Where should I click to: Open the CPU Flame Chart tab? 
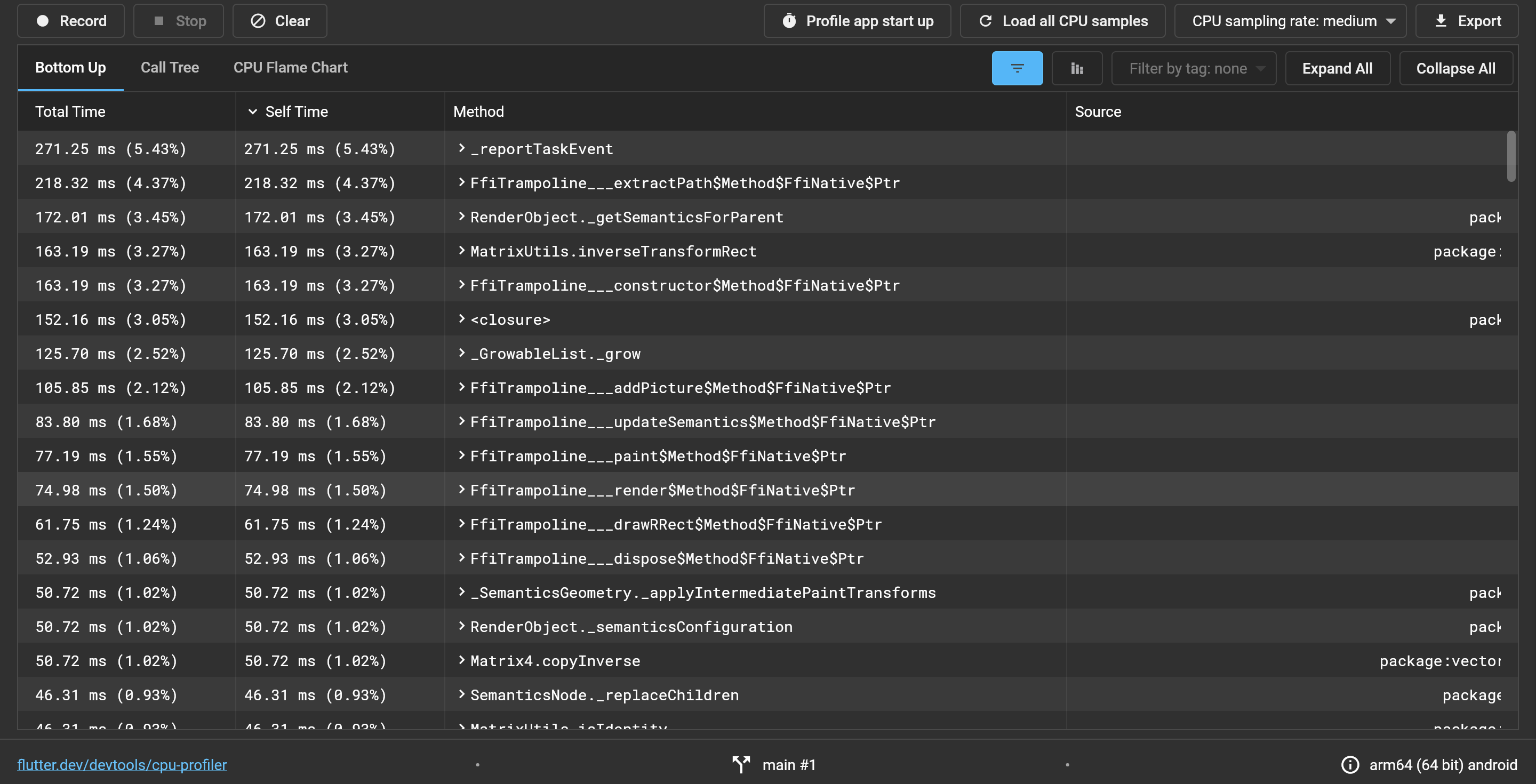tap(290, 67)
